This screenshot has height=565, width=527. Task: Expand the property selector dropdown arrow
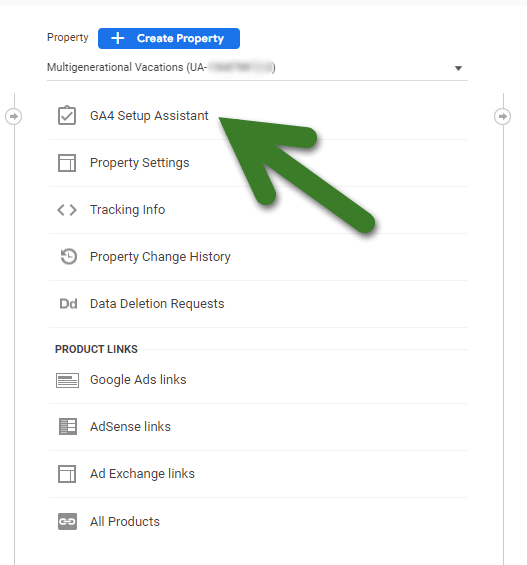click(x=458, y=68)
